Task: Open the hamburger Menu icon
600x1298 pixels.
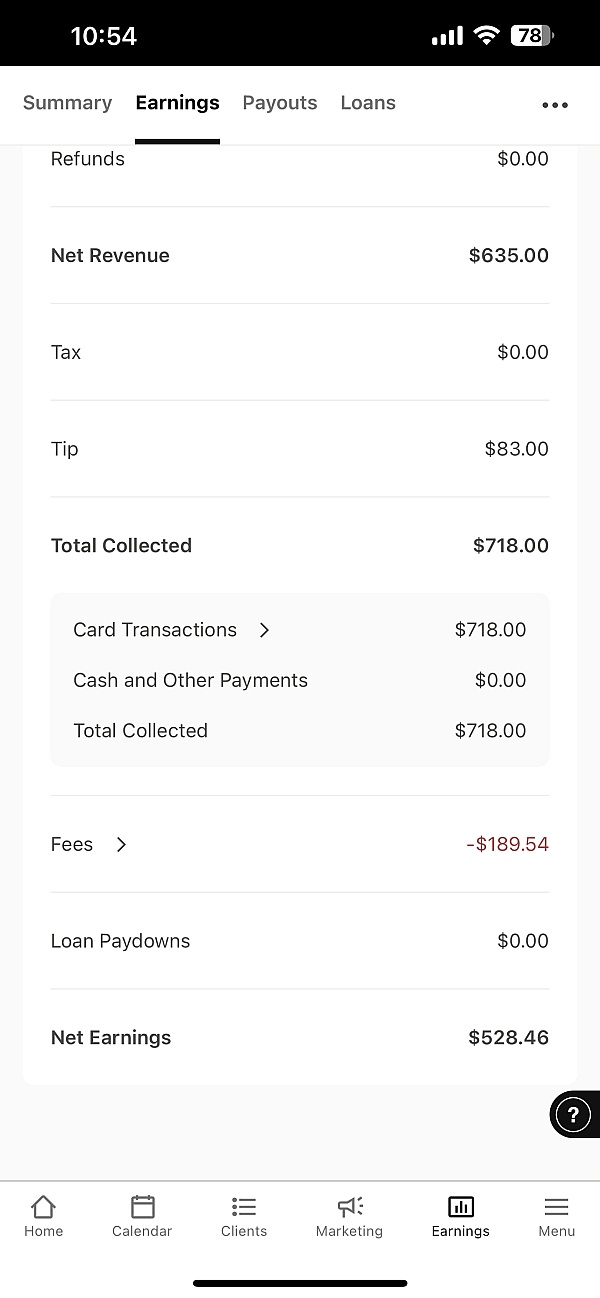Action: pos(556,1206)
